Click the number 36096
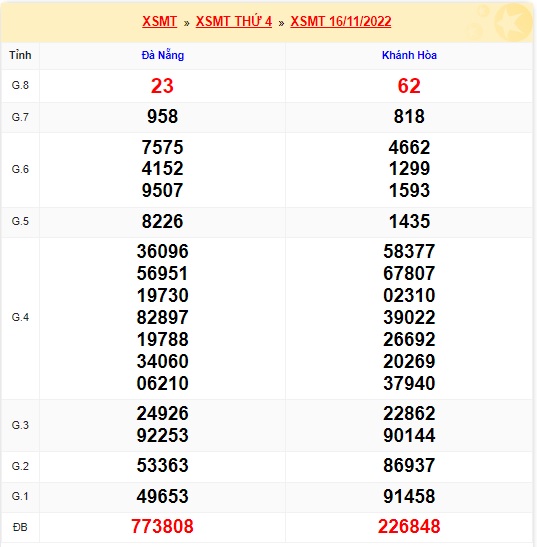 click(x=162, y=252)
